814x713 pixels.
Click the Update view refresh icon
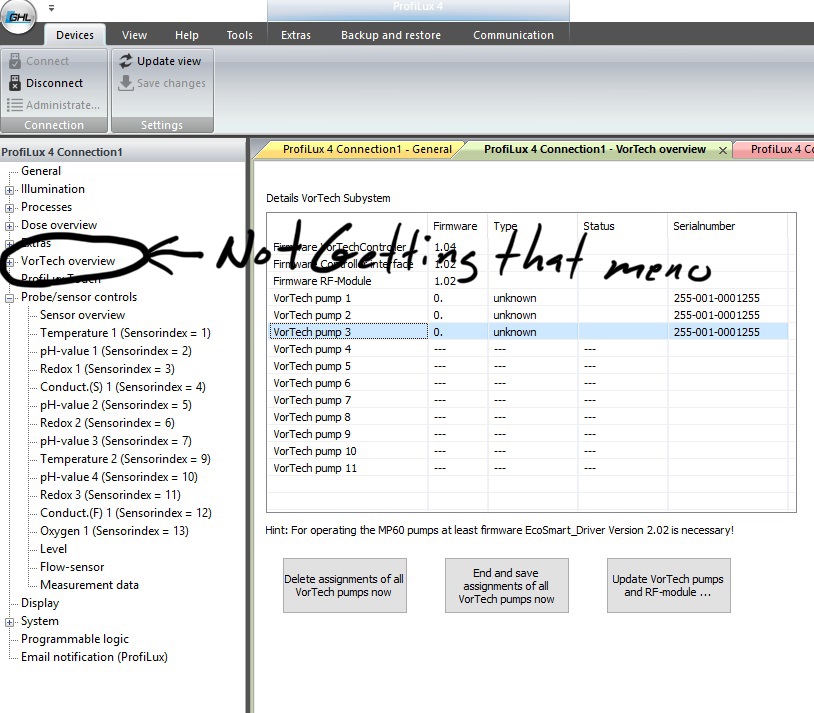pyautogui.click(x=126, y=61)
